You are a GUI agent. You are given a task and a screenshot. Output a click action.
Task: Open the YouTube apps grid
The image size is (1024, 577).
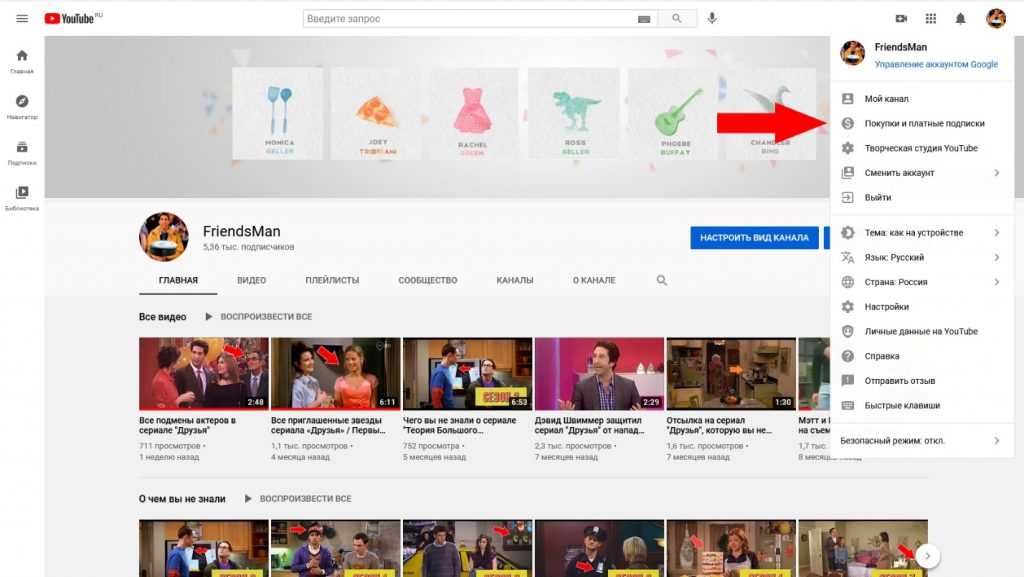tap(931, 18)
